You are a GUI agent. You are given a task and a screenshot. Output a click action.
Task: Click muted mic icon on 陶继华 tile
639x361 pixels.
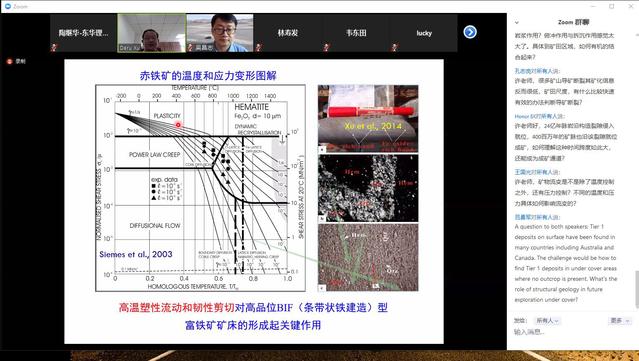(x=53, y=48)
